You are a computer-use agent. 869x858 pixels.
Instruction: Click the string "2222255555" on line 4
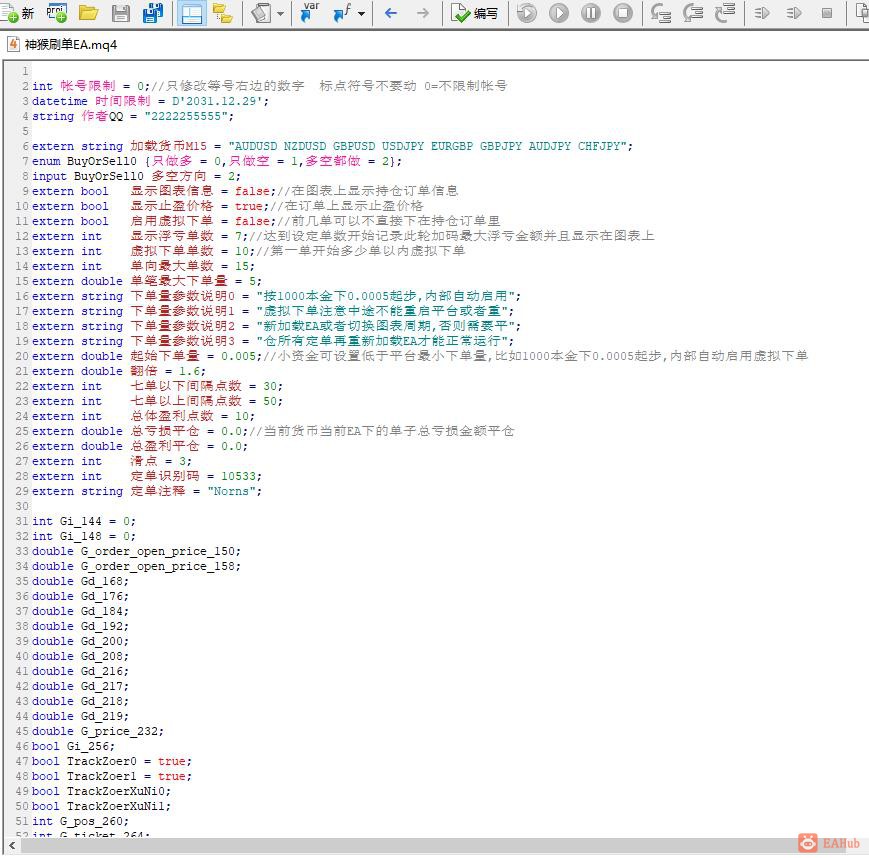186,116
